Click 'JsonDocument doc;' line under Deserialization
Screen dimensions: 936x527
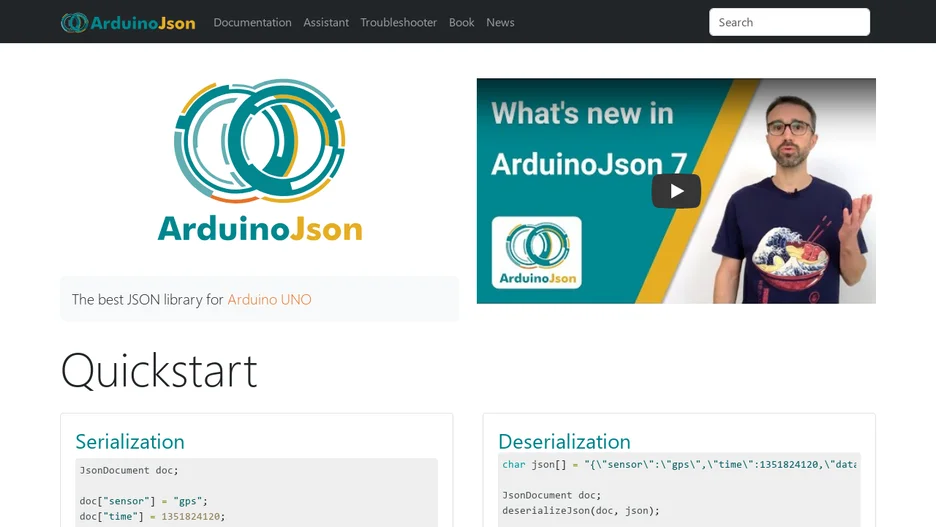pyautogui.click(x=552, y=495)
